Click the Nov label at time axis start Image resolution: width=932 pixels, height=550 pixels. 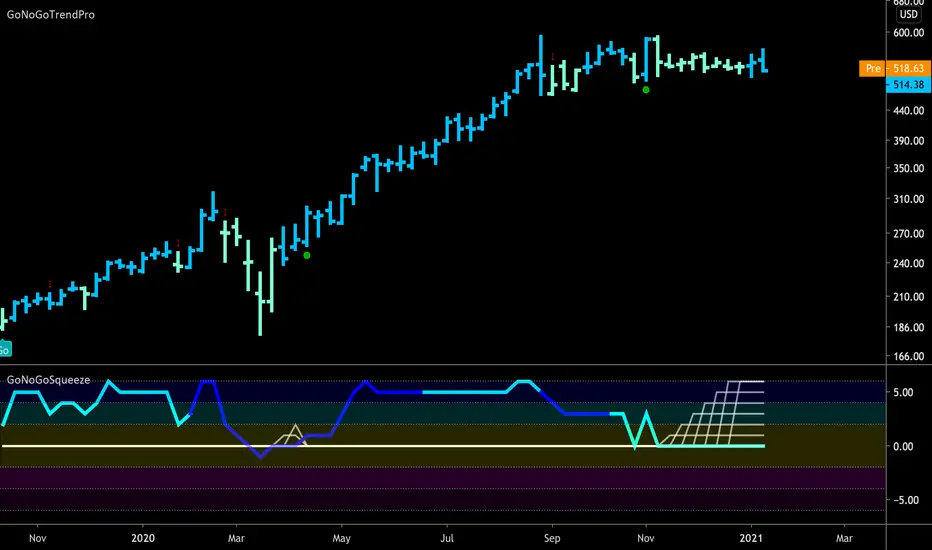tap(37, 538)
